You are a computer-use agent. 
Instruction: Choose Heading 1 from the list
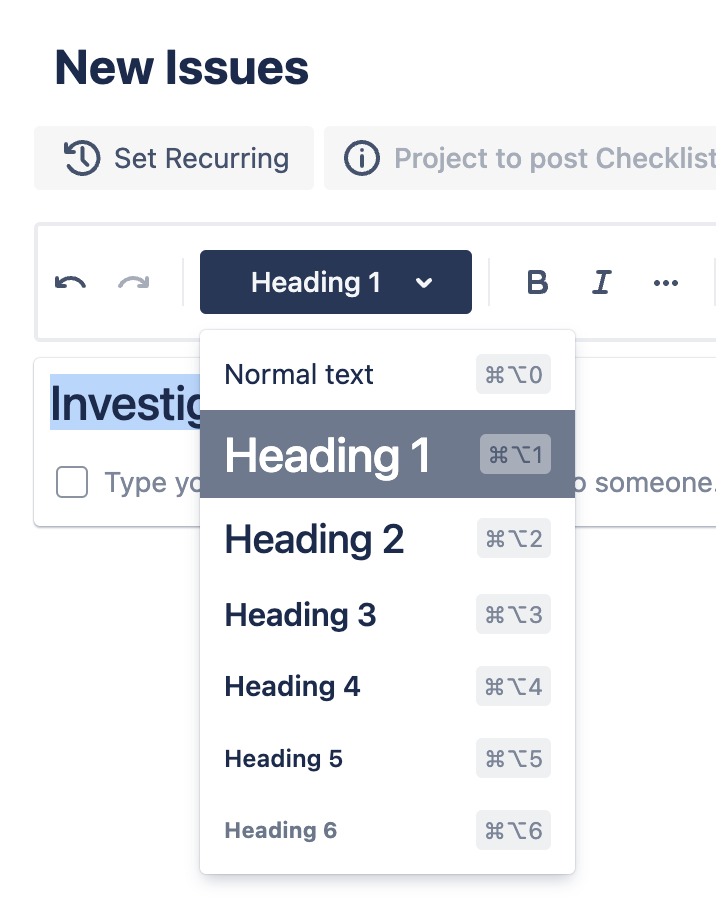[x=328, y=455]
